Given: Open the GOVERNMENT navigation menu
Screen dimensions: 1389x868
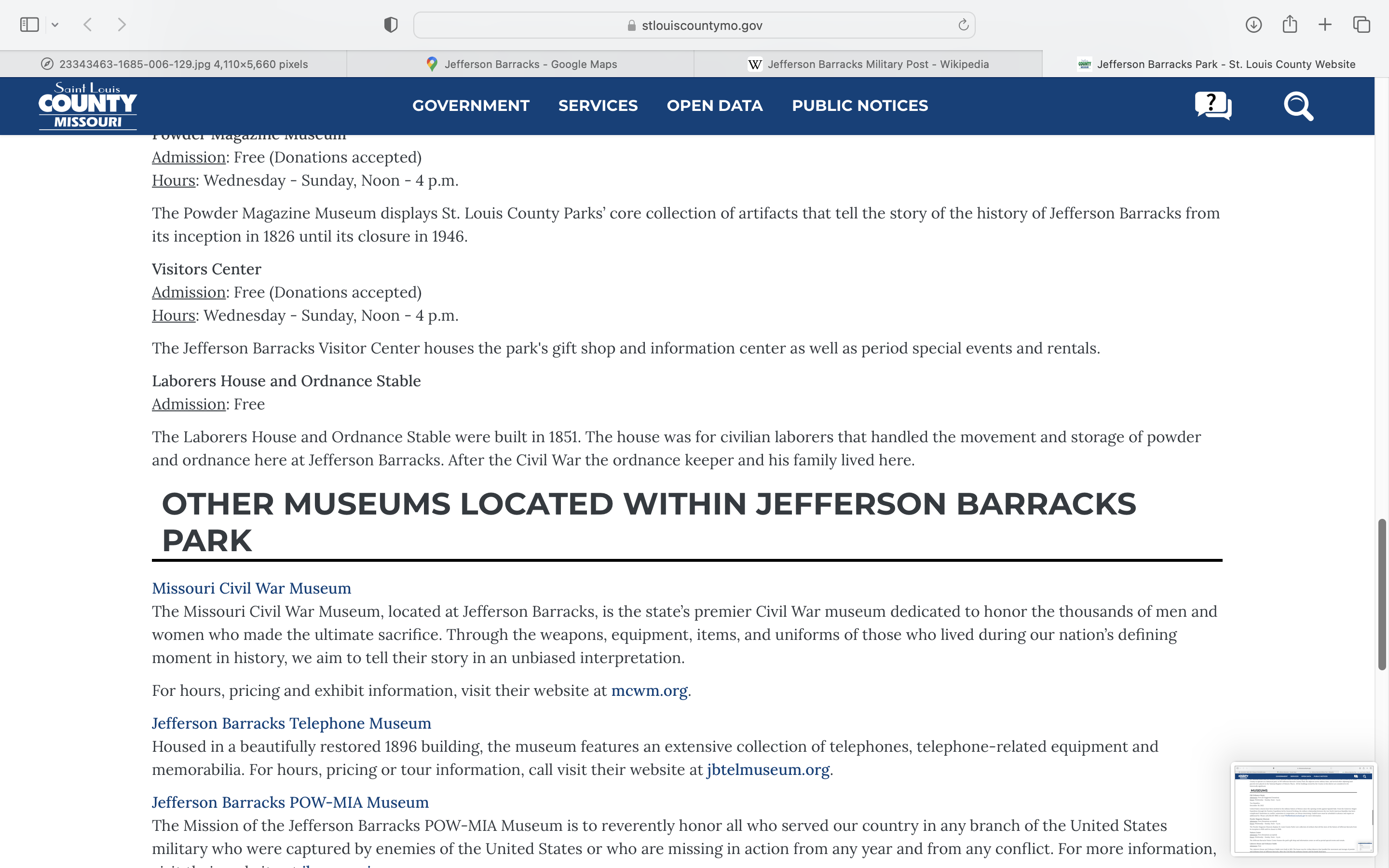Looking at the screenshot, I should click(471, 106).
